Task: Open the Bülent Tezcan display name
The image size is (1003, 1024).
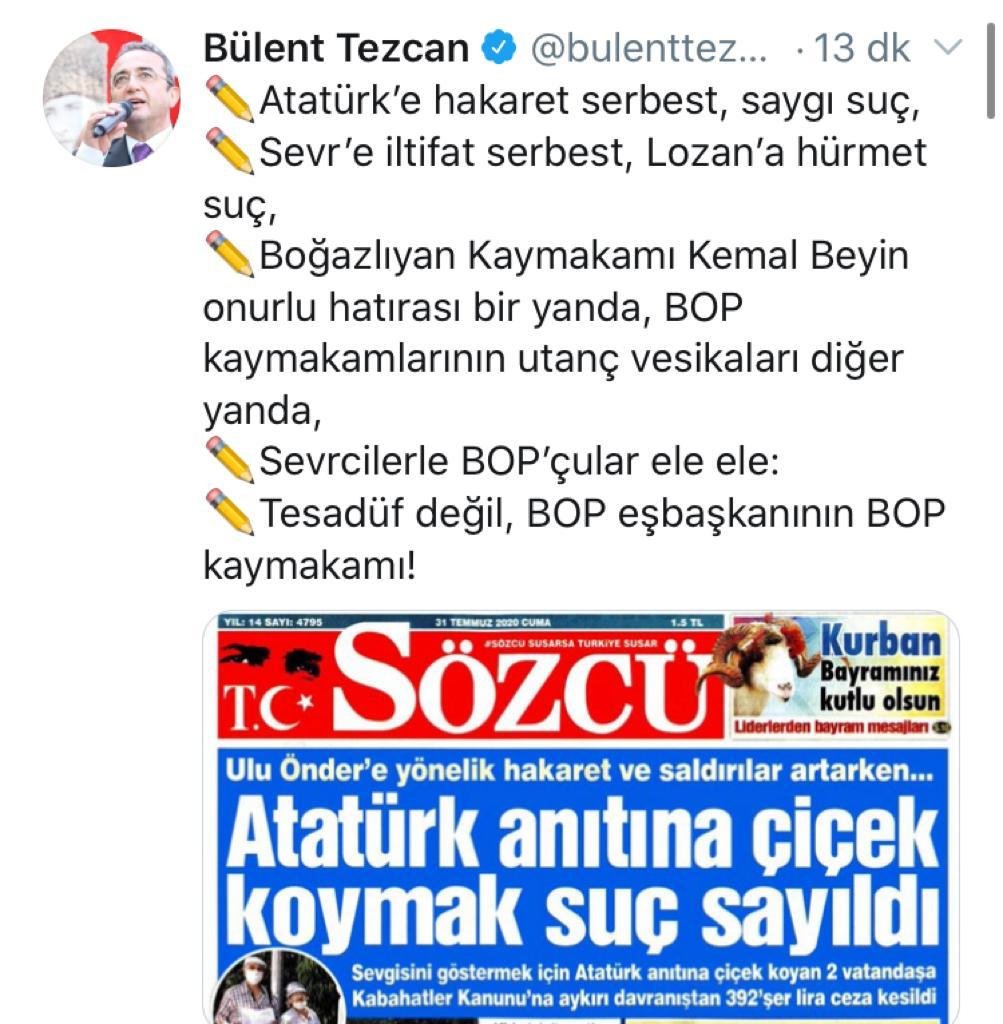Action: (336, 48)
